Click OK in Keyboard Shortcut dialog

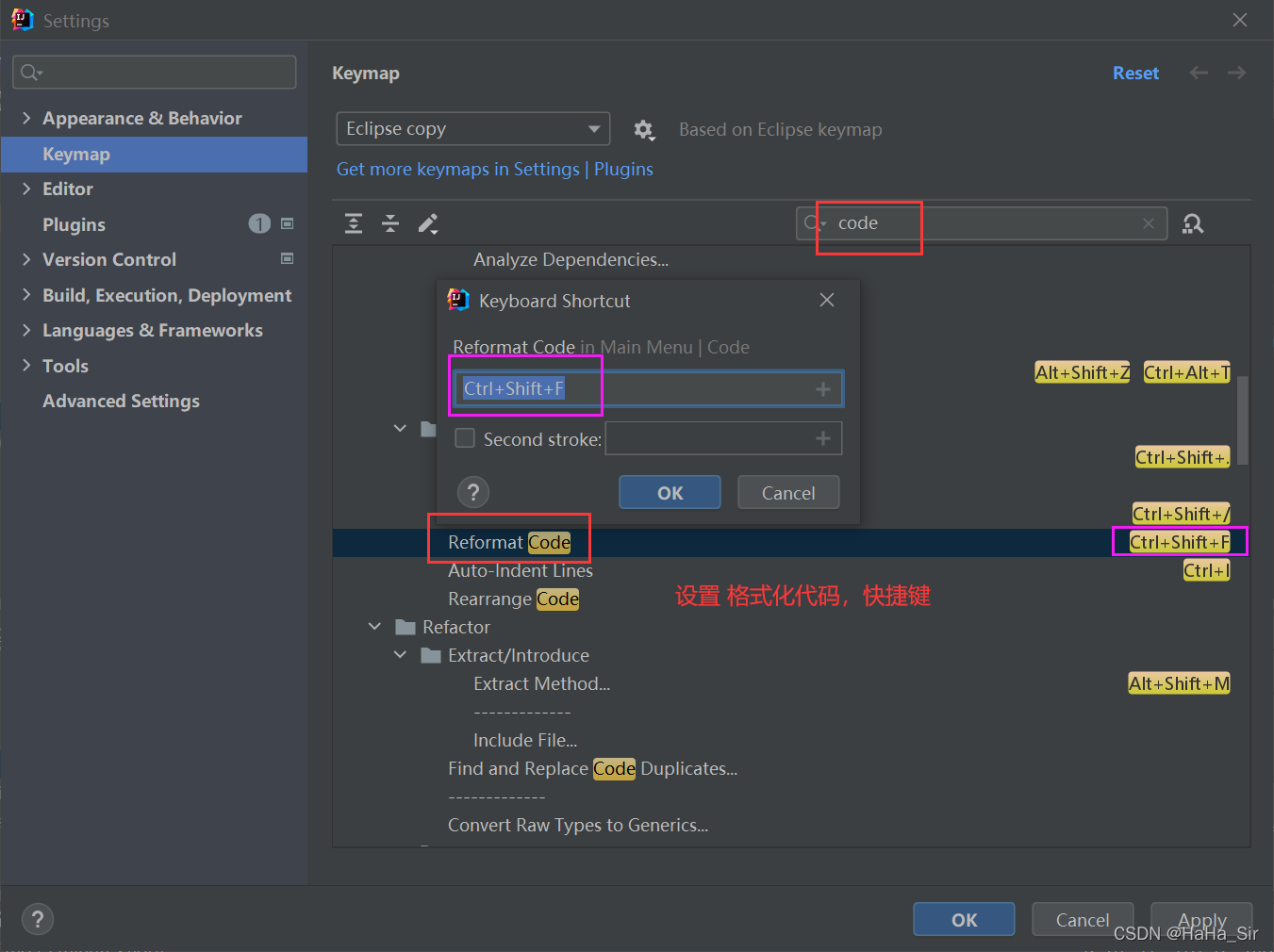point(670,492)
